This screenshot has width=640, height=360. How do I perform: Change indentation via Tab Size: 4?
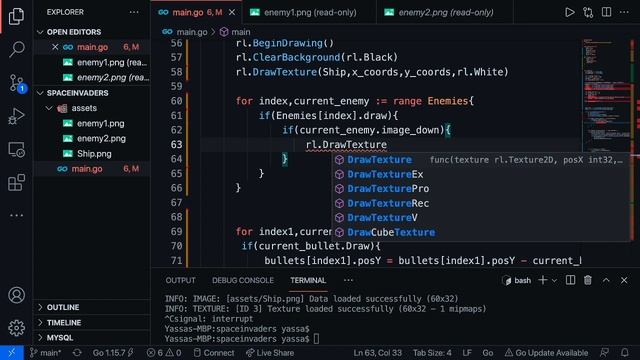(432, 353)
